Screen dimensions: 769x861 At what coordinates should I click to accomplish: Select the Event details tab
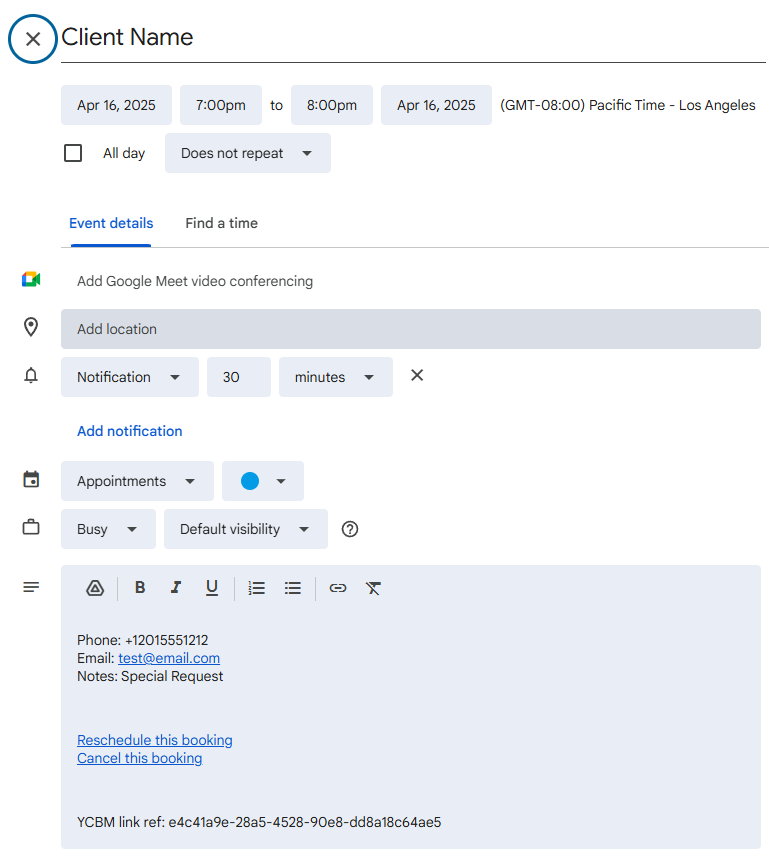point(111,223)
